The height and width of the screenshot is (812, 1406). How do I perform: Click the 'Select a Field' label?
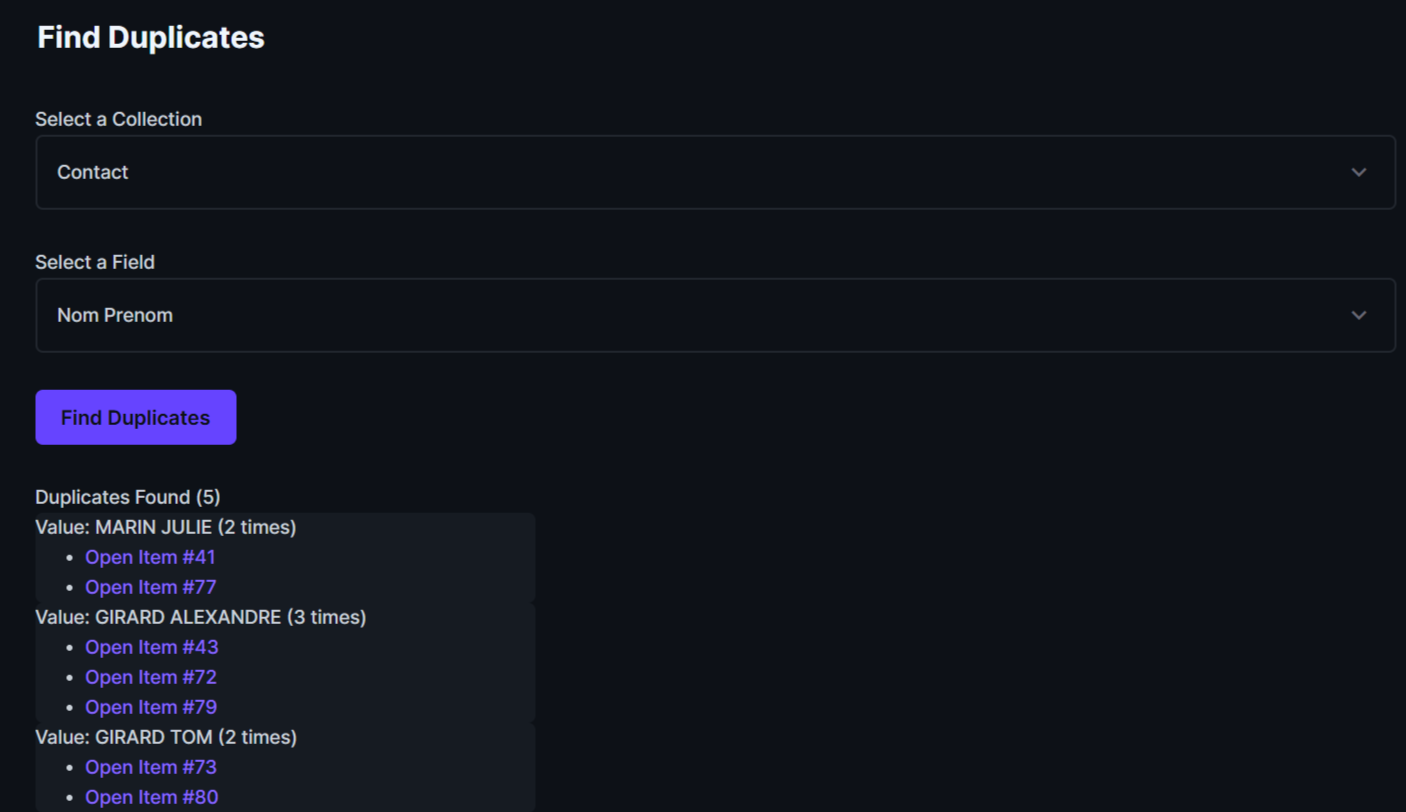click(x=95, y=262)
